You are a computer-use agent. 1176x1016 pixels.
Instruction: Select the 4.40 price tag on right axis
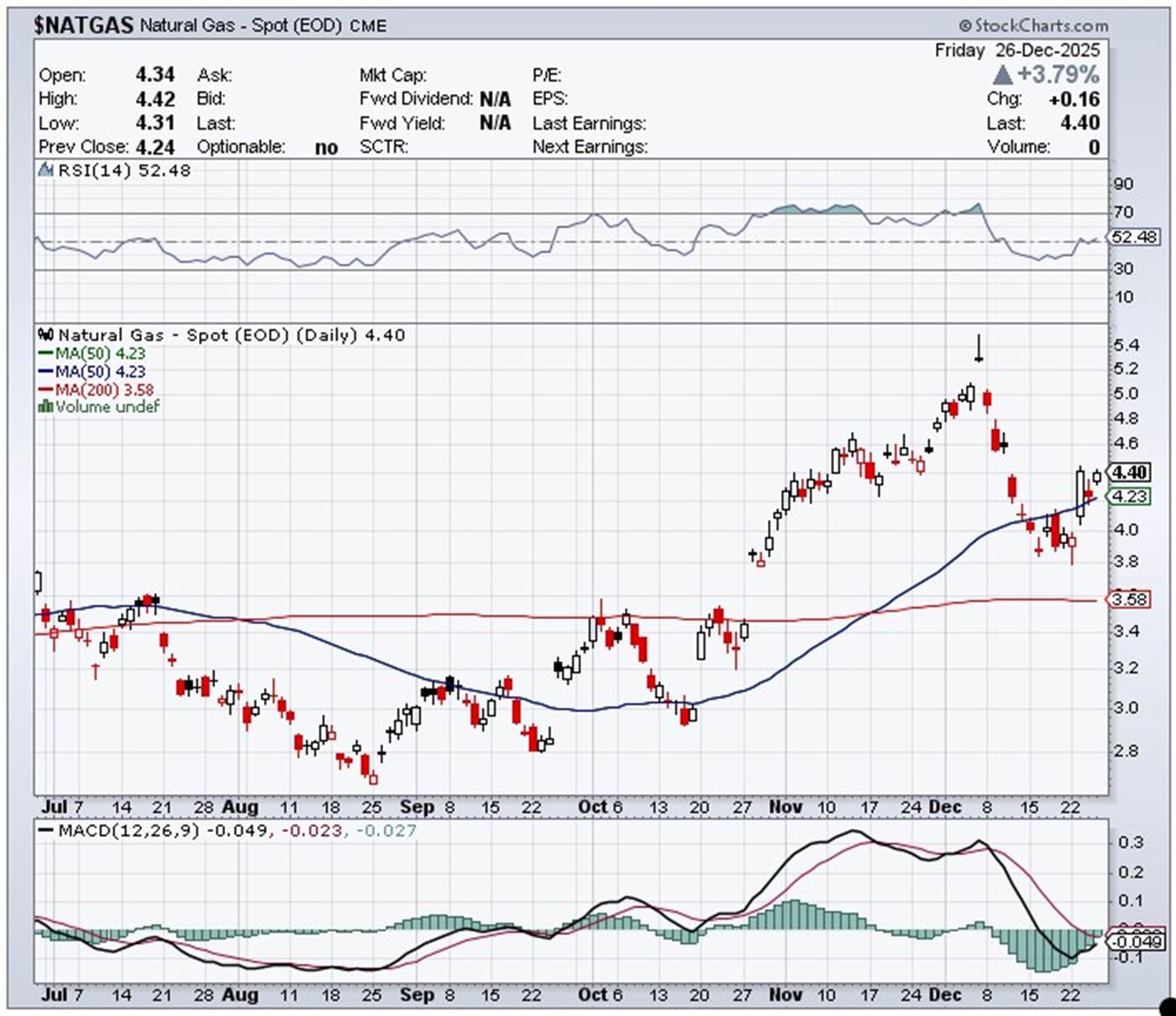1130,472
